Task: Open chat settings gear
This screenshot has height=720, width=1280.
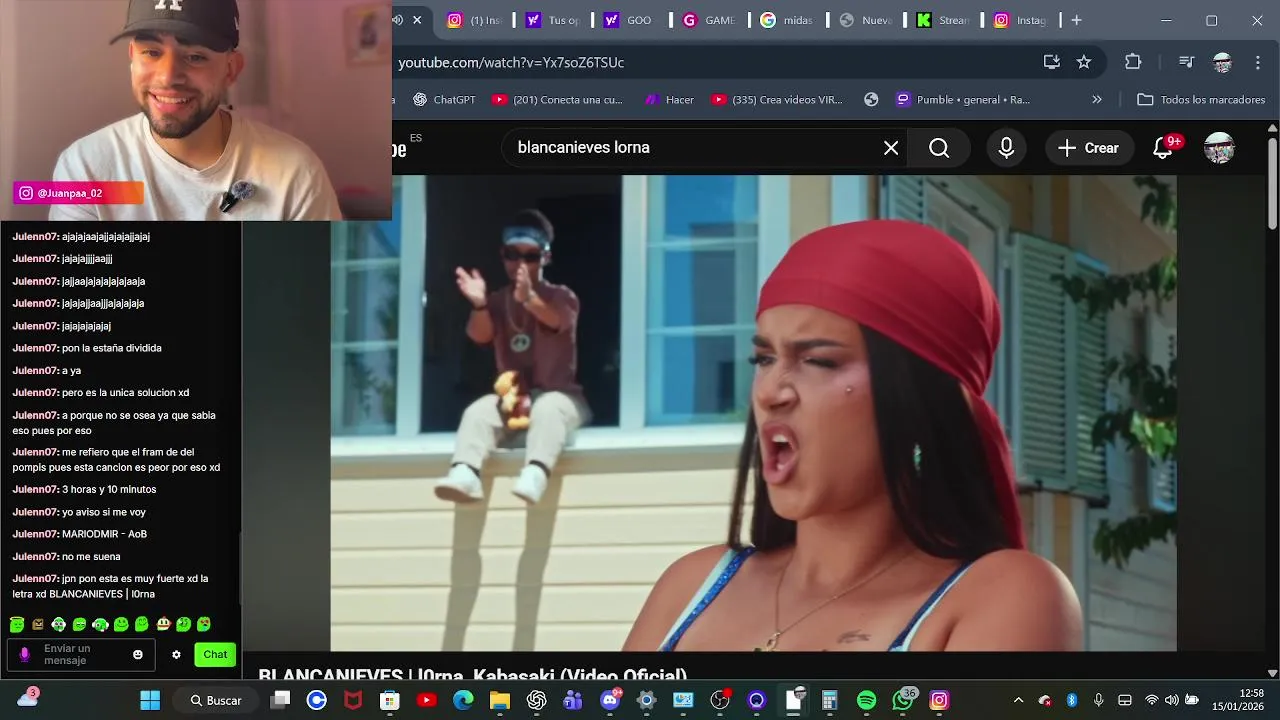Action: [176, 655]
